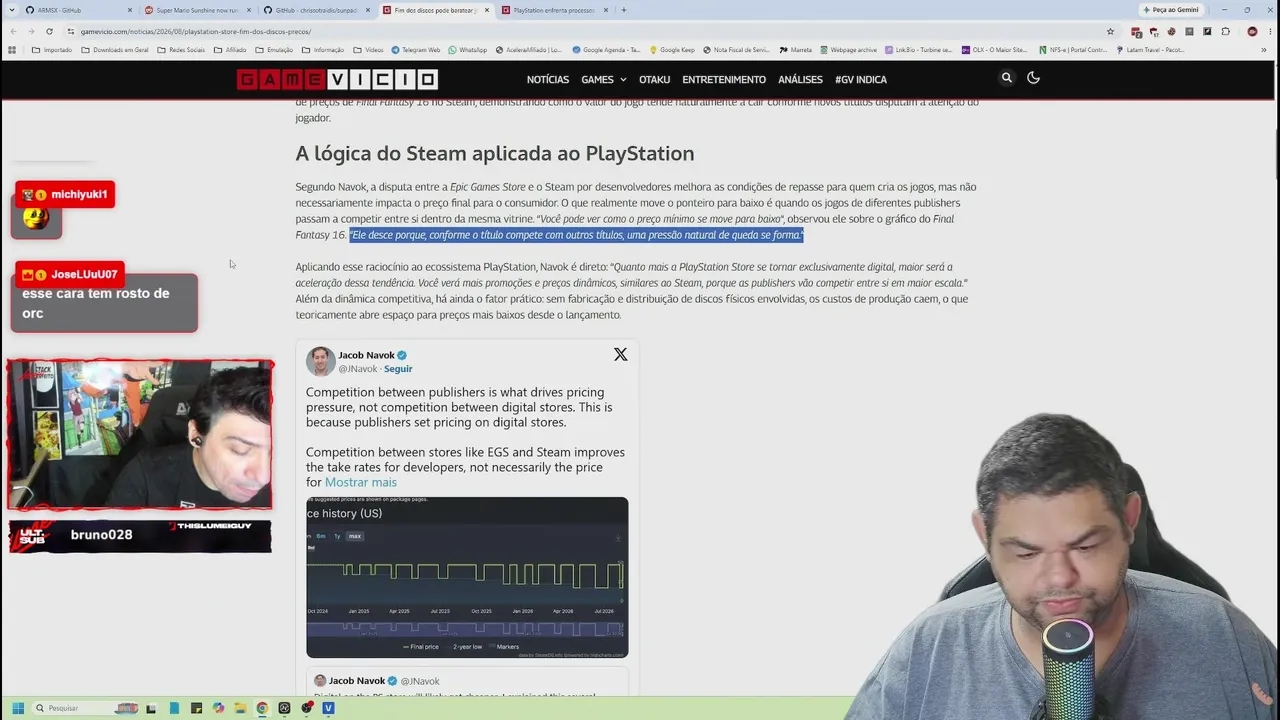The image size is (1280, 720).
Task: Click Jacob Navok's profile avatar in tweet
Action: [x=320, y=361]
